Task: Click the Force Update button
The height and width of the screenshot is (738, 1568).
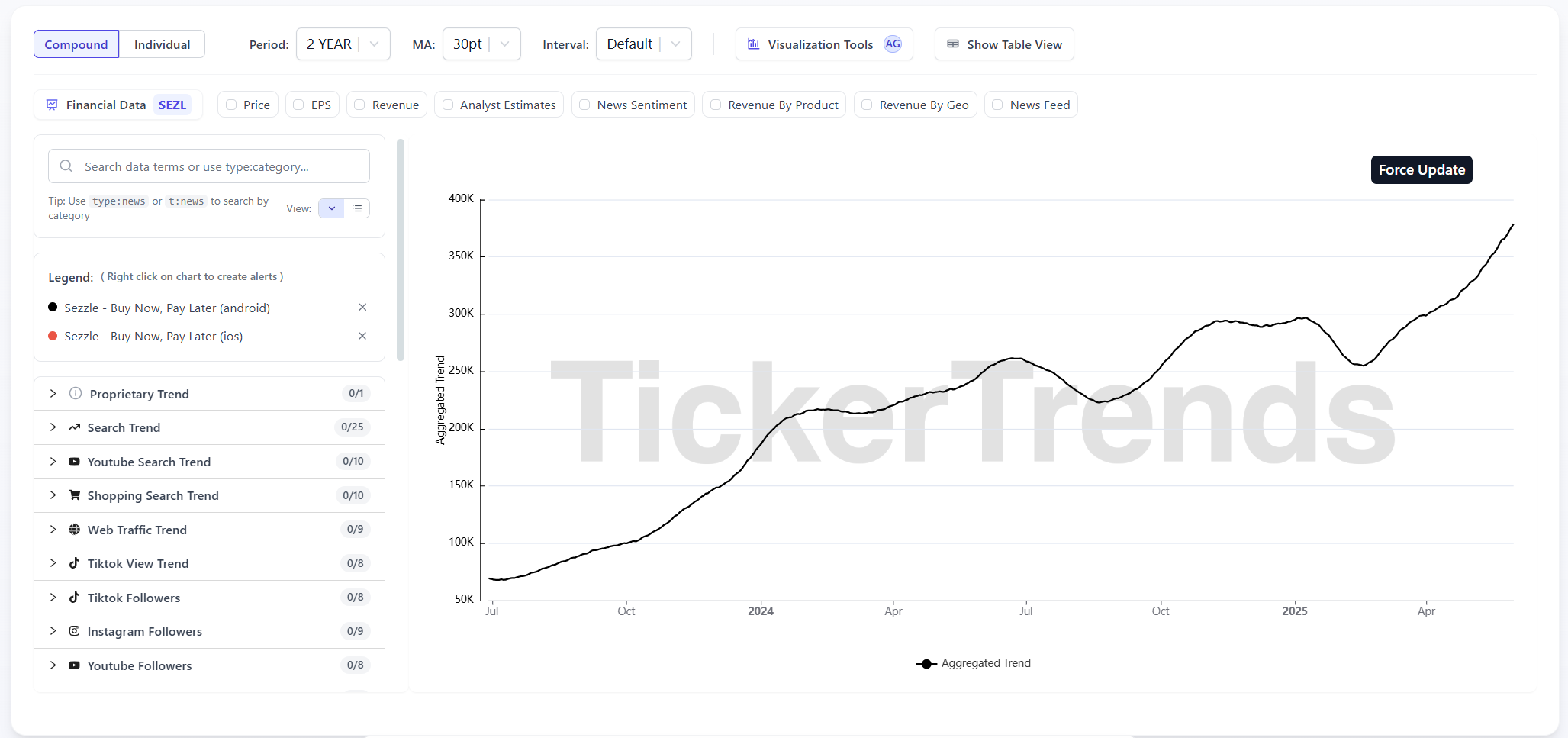Action: pyautogui.click(x=1422, y=169)
